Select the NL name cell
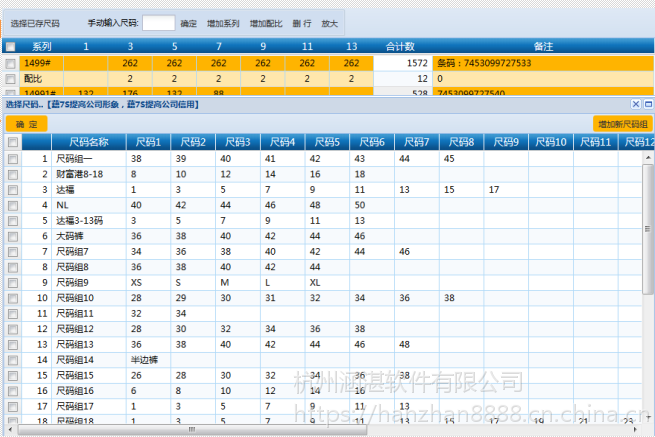Image resolution: width=655 pixels, height=437 pixels. point(89,205)
